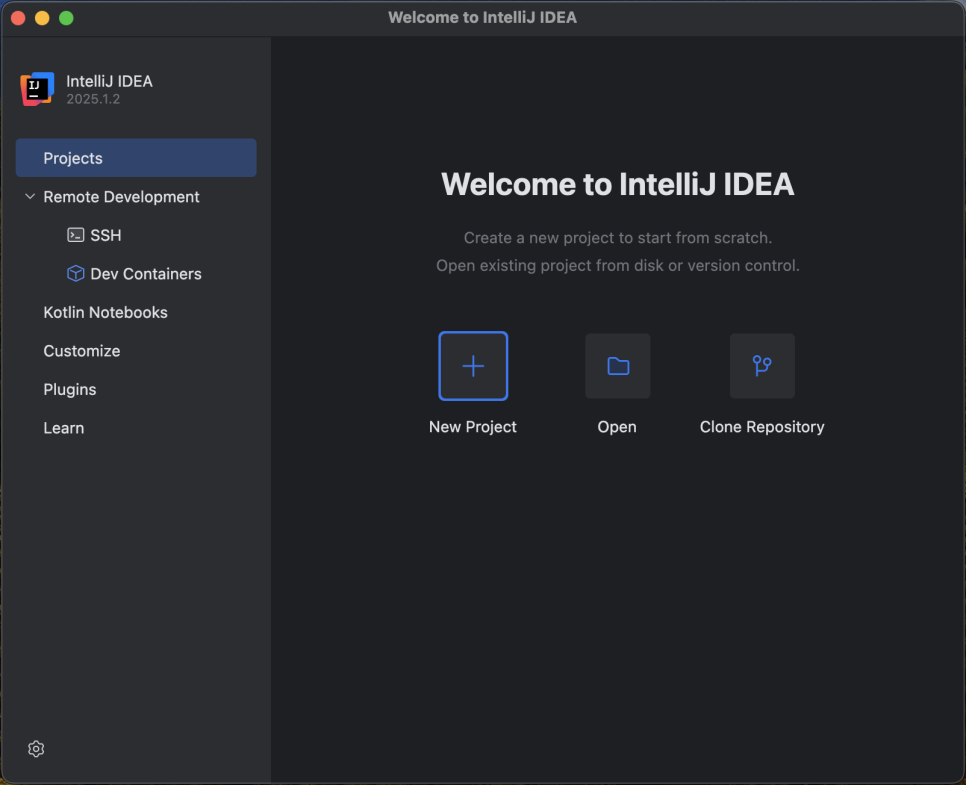Click the SSH terminal icon

(x=75, y=235)
